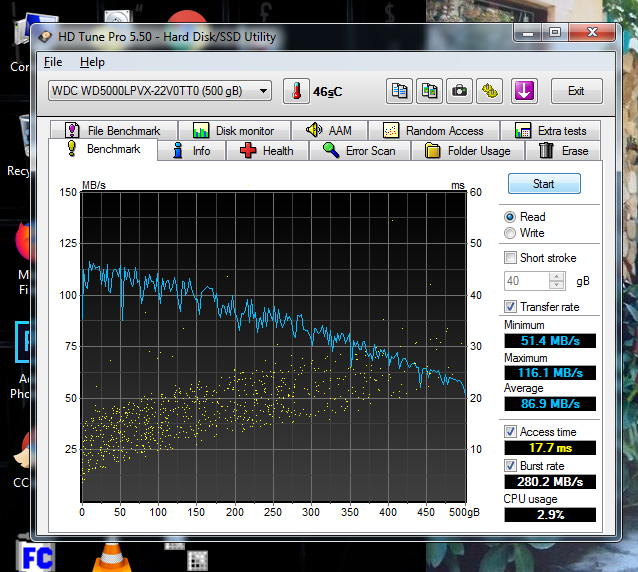The image size is (638, 572).
Task: Close the HD Tune Pro window
Action: [x=592, y=33]
